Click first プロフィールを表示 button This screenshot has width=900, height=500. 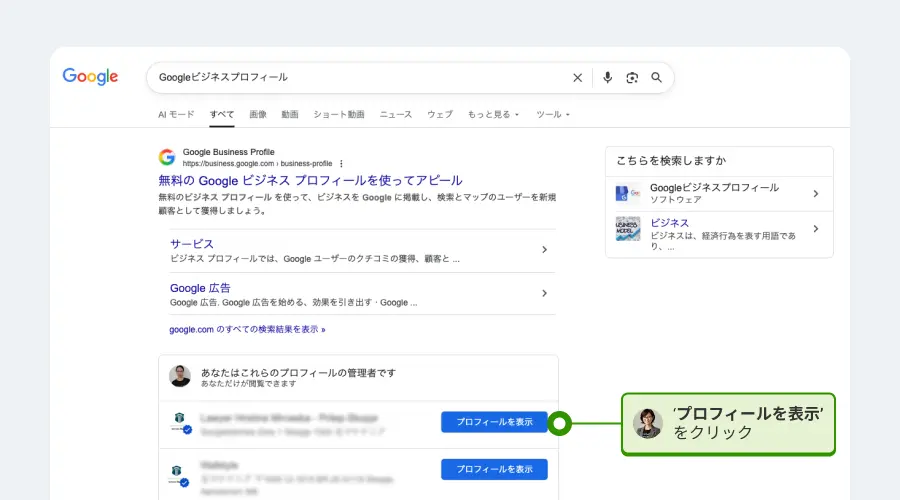pyautogui.click(x=494, y=422)
